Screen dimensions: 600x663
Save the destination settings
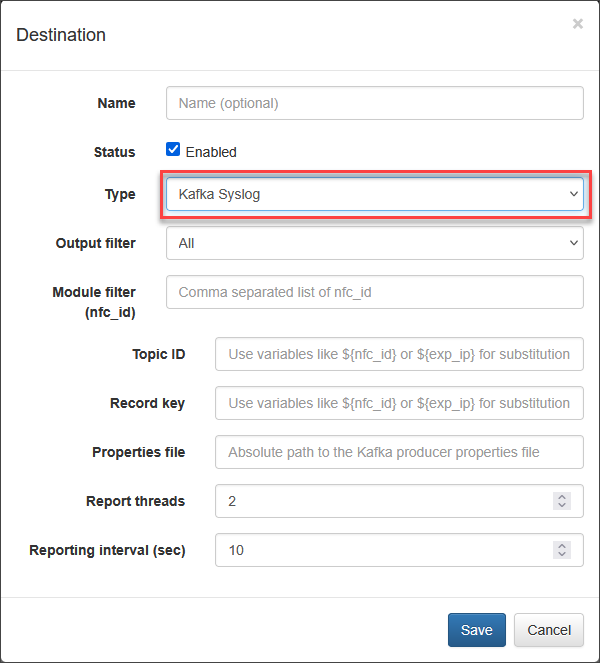(477, 630)
